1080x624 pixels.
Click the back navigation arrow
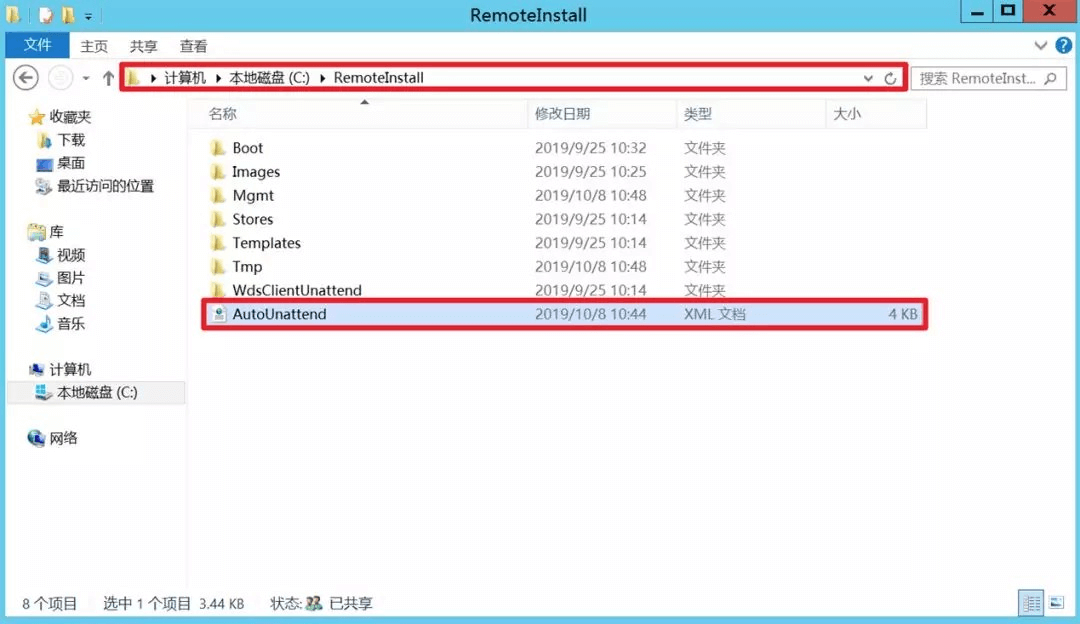click(x=26, y=78)
